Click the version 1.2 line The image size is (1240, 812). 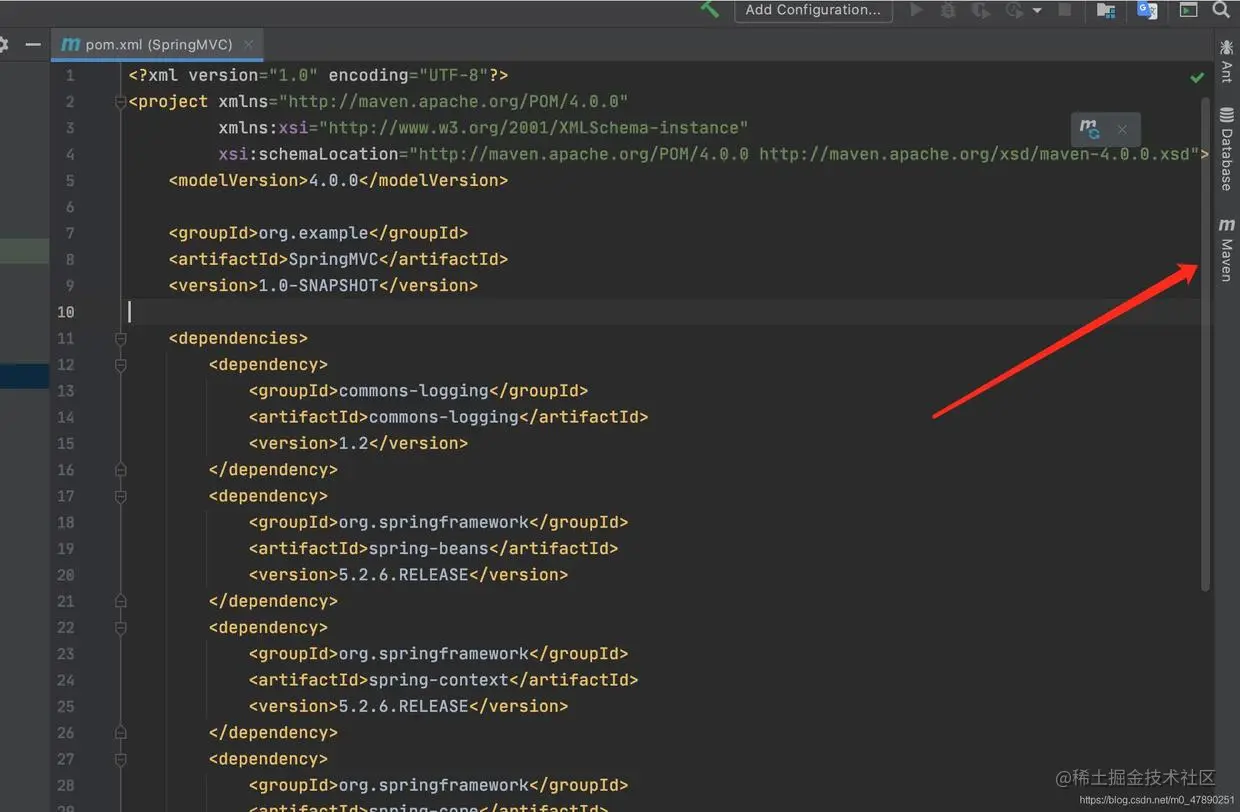click(x=358, y=443)
